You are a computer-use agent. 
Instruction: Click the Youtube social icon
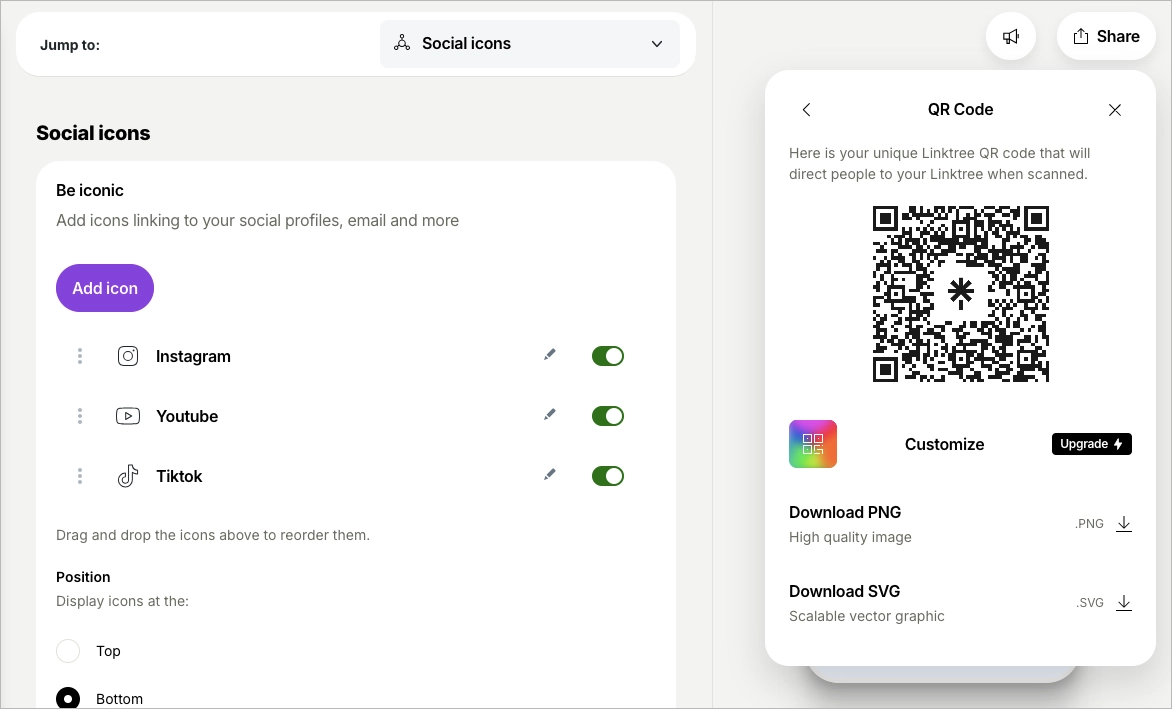(x=128, y=415)
